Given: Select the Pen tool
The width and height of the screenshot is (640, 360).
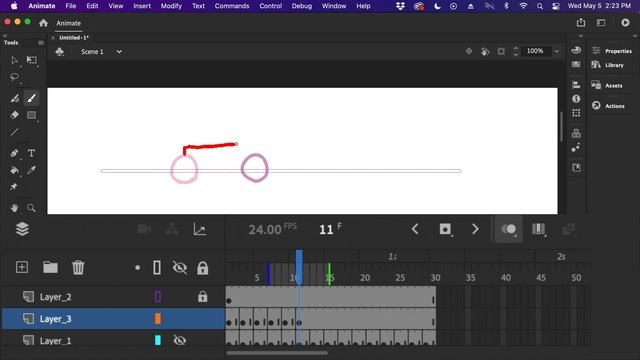Looking at the screenshot, I should (14, 153).
